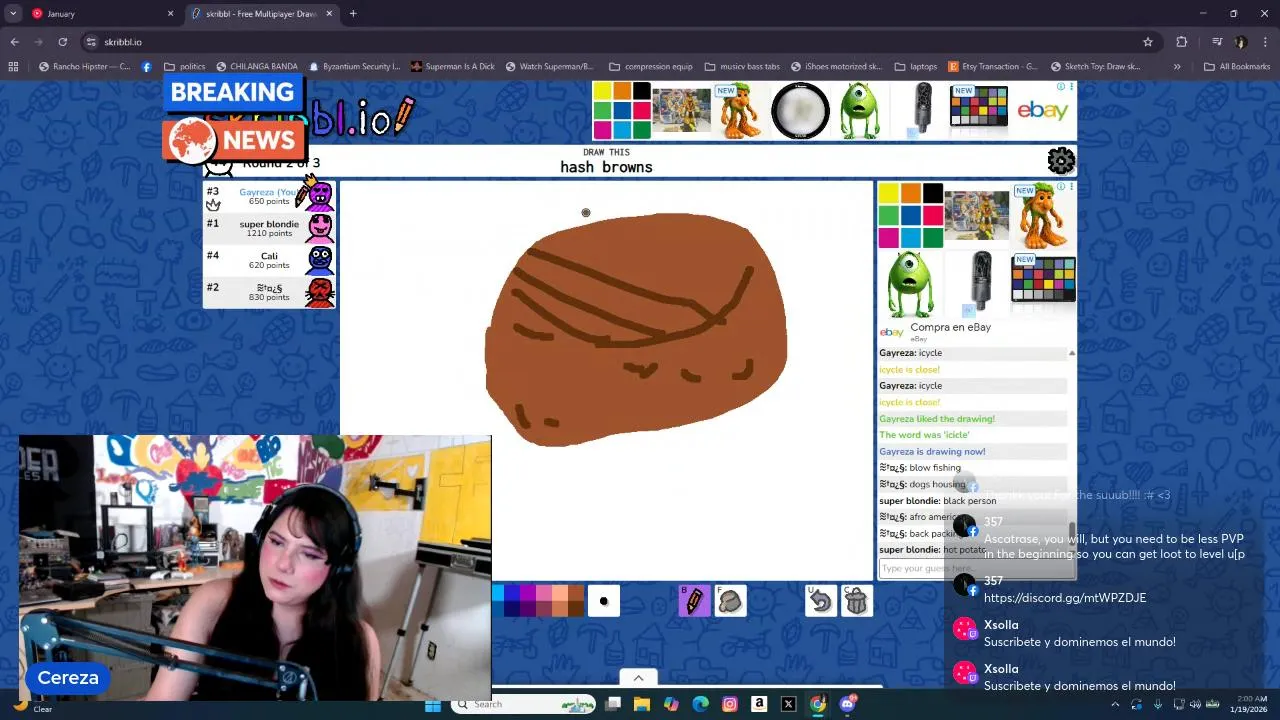
Task: Select the fill bucket tool
Action: point(730,600)
